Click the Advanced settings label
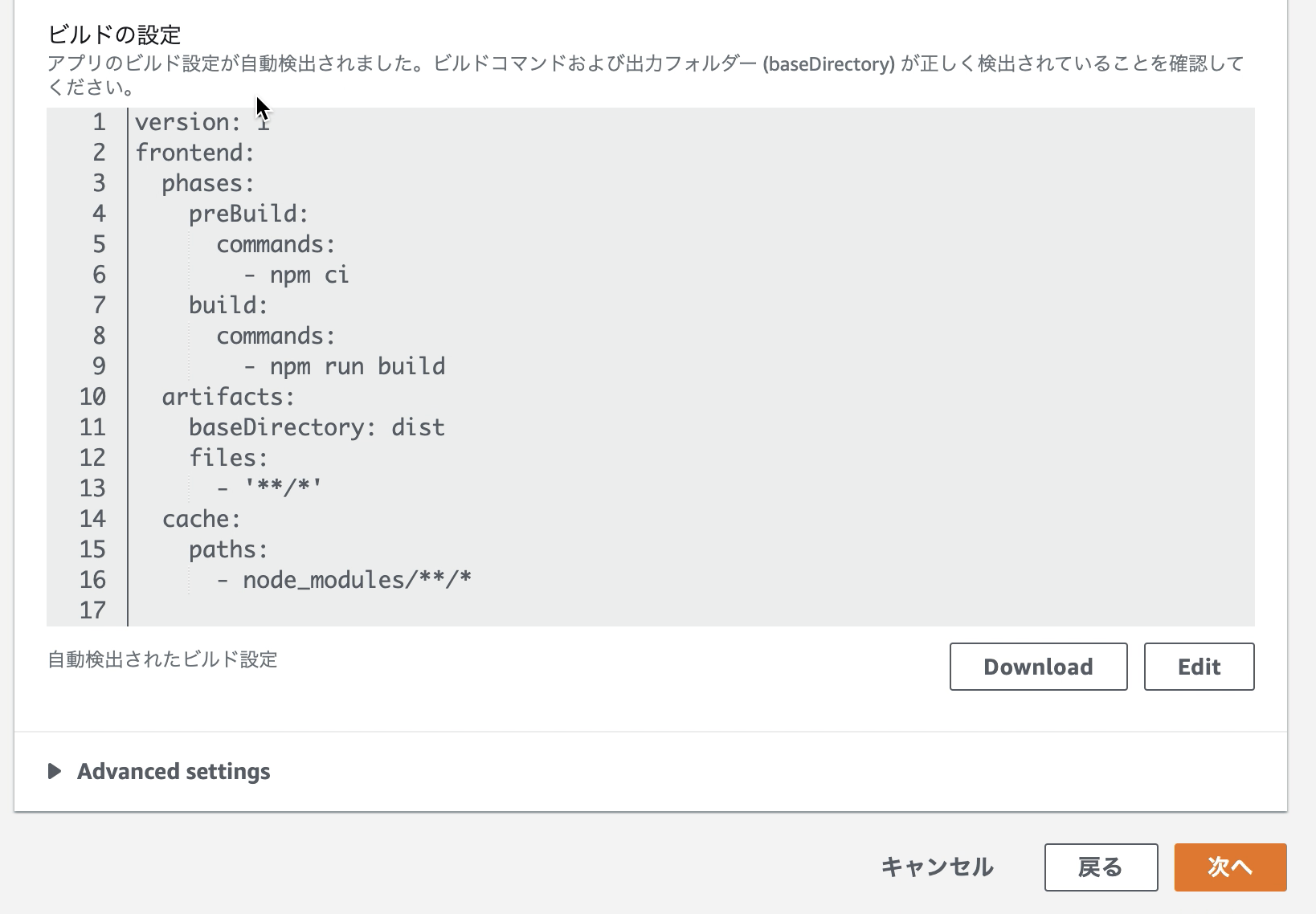The image size is (1316, 914). tap(174, 772)
